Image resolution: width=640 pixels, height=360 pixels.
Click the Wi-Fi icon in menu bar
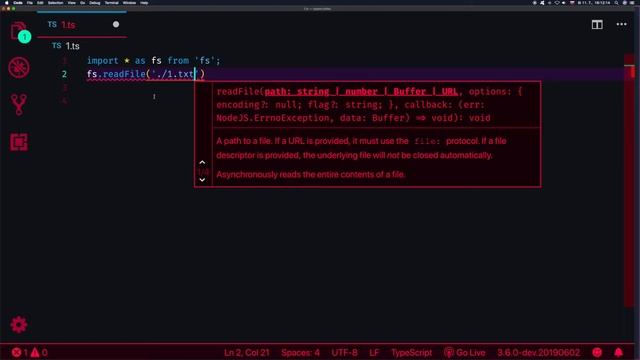click(x=557, y=3)
